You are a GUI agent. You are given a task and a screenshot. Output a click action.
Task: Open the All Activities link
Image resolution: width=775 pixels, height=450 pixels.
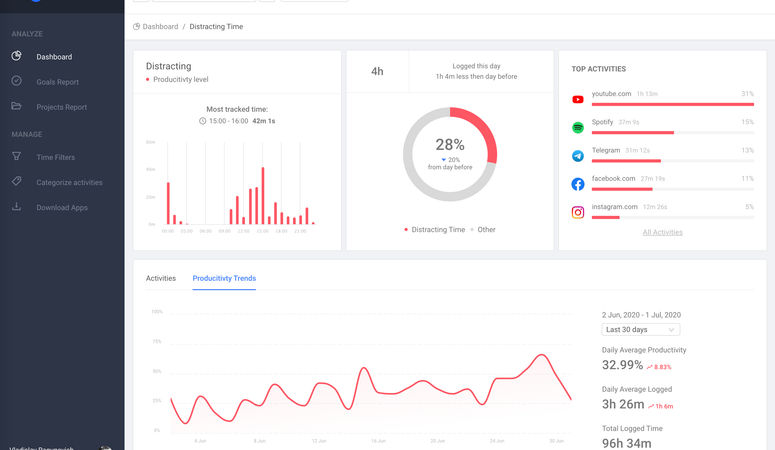pos(662,232)
